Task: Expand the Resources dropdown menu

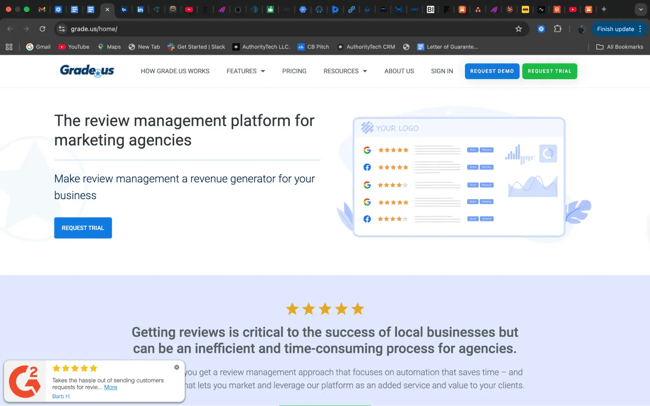Action: [x=345, y=71]
